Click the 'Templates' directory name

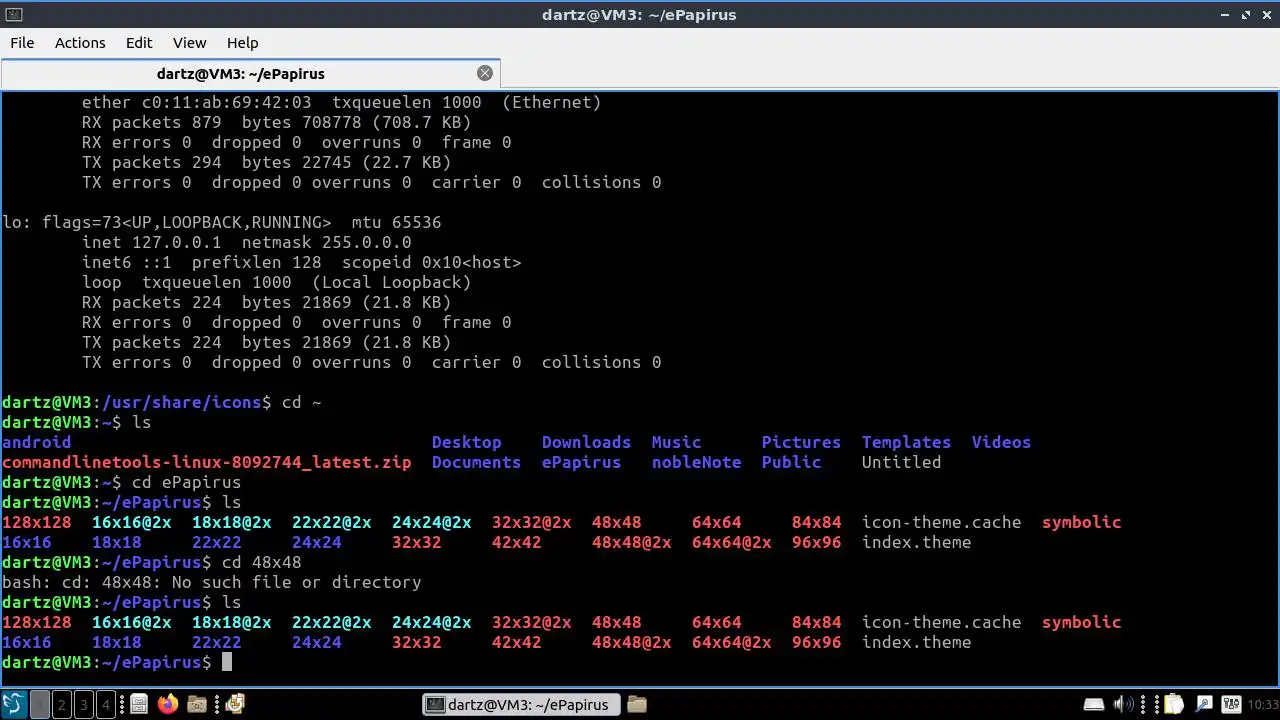(907, 442)
